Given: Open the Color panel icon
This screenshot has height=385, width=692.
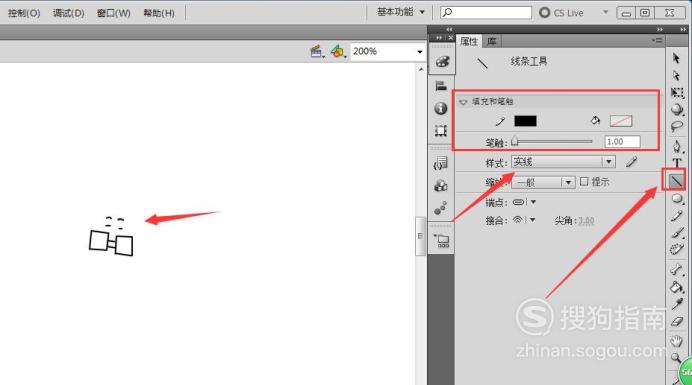Looking at the screenshot, I should (441, 62).
